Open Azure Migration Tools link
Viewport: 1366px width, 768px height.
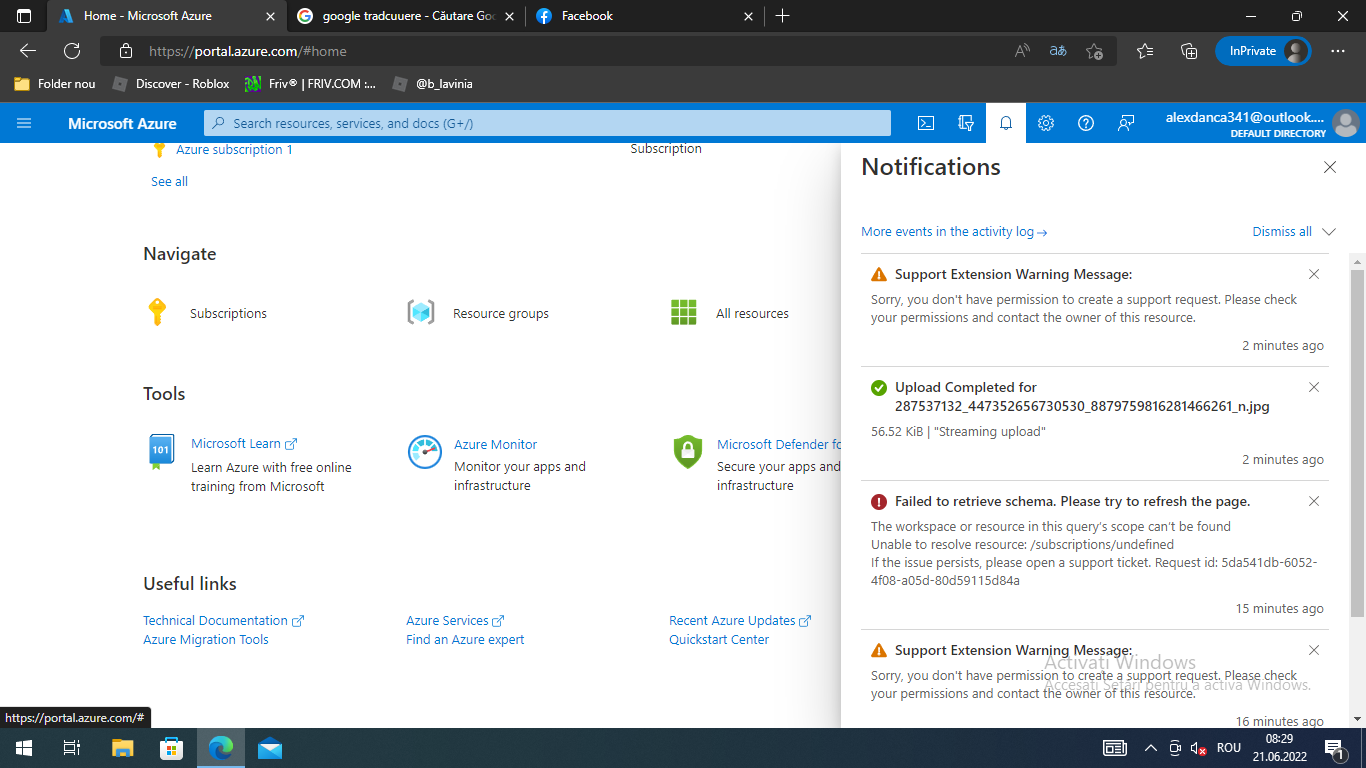206,640
